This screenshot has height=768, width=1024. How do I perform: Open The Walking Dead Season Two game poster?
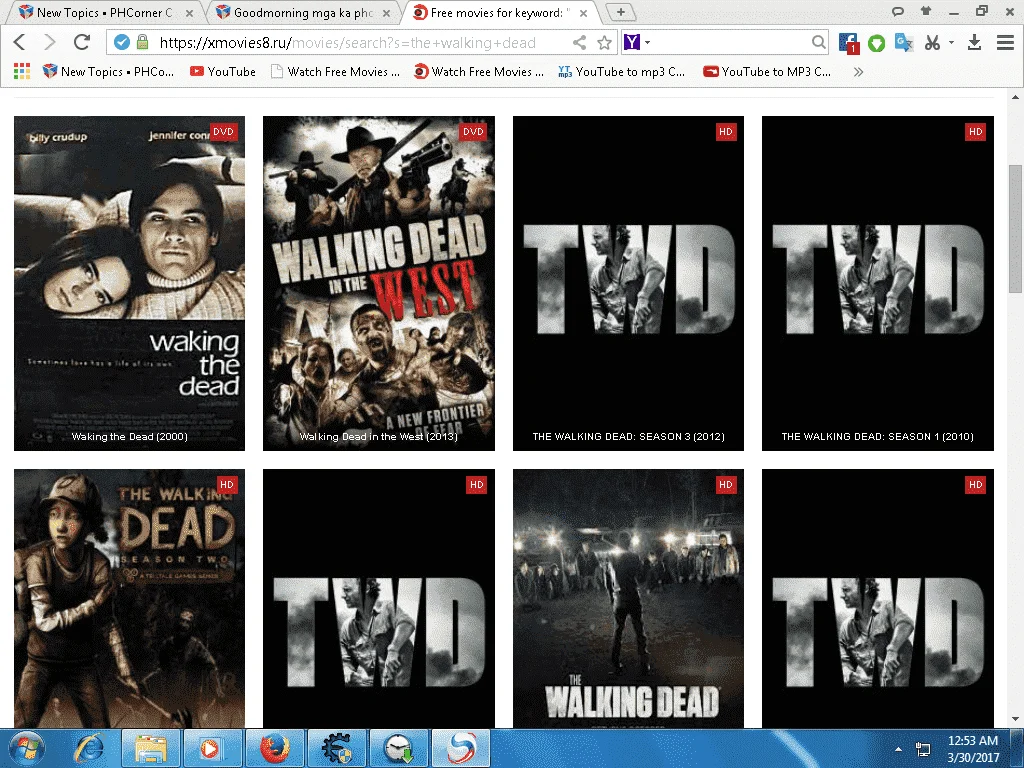pos(129,598)
